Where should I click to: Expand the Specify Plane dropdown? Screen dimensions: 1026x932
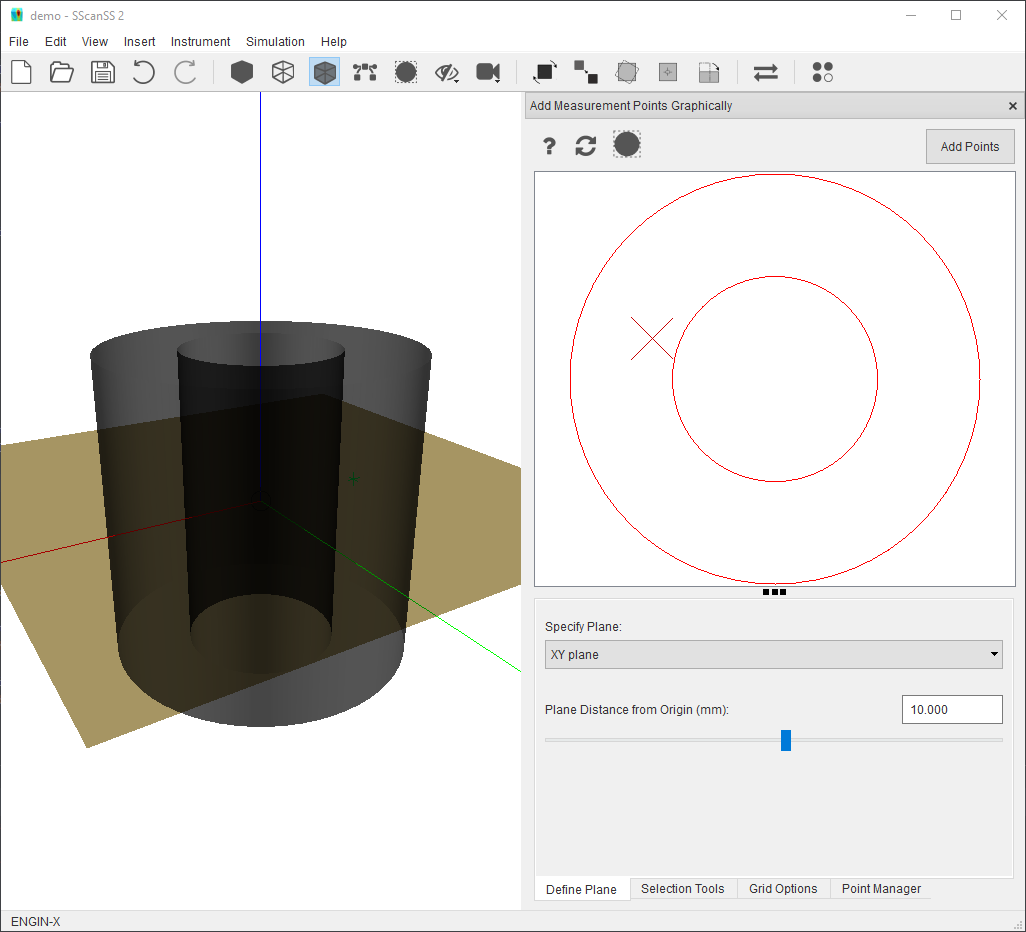(773, 655)
